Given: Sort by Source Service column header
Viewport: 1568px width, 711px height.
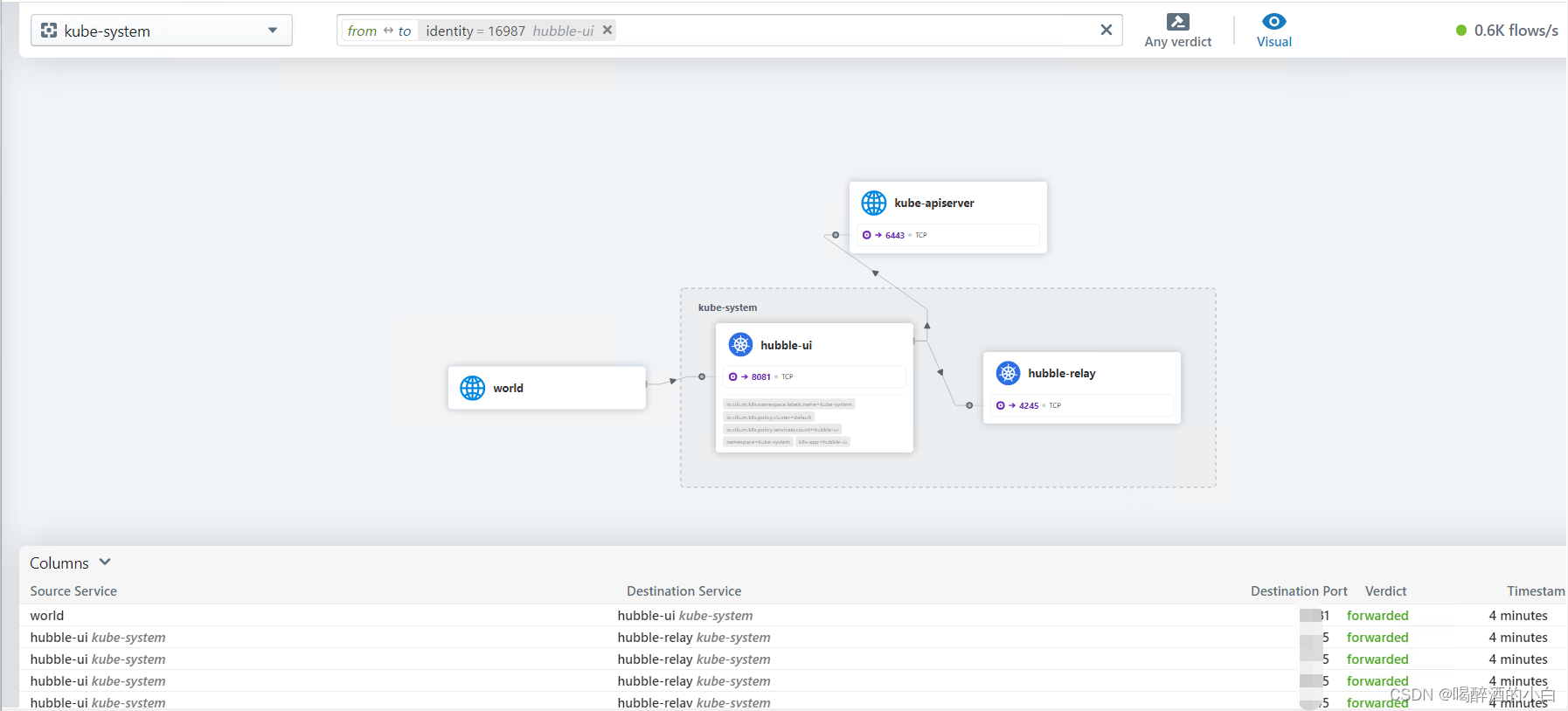Looking at the screenshot, I should (x=73, y=591).
